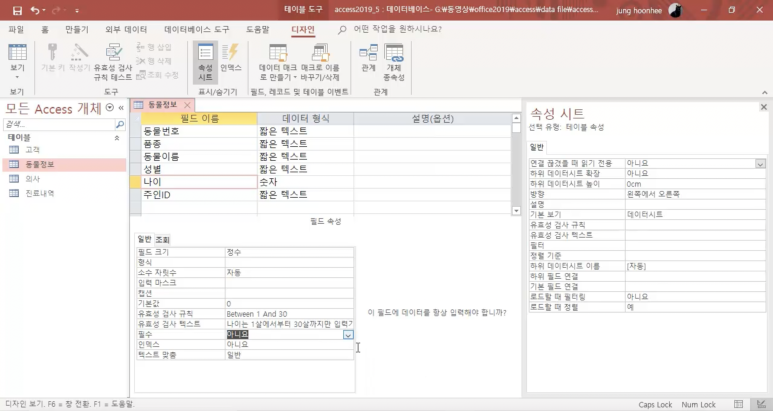
Task: Open the Quick Access Toolbar customize arrow
Action: click(x=77, y=10)
